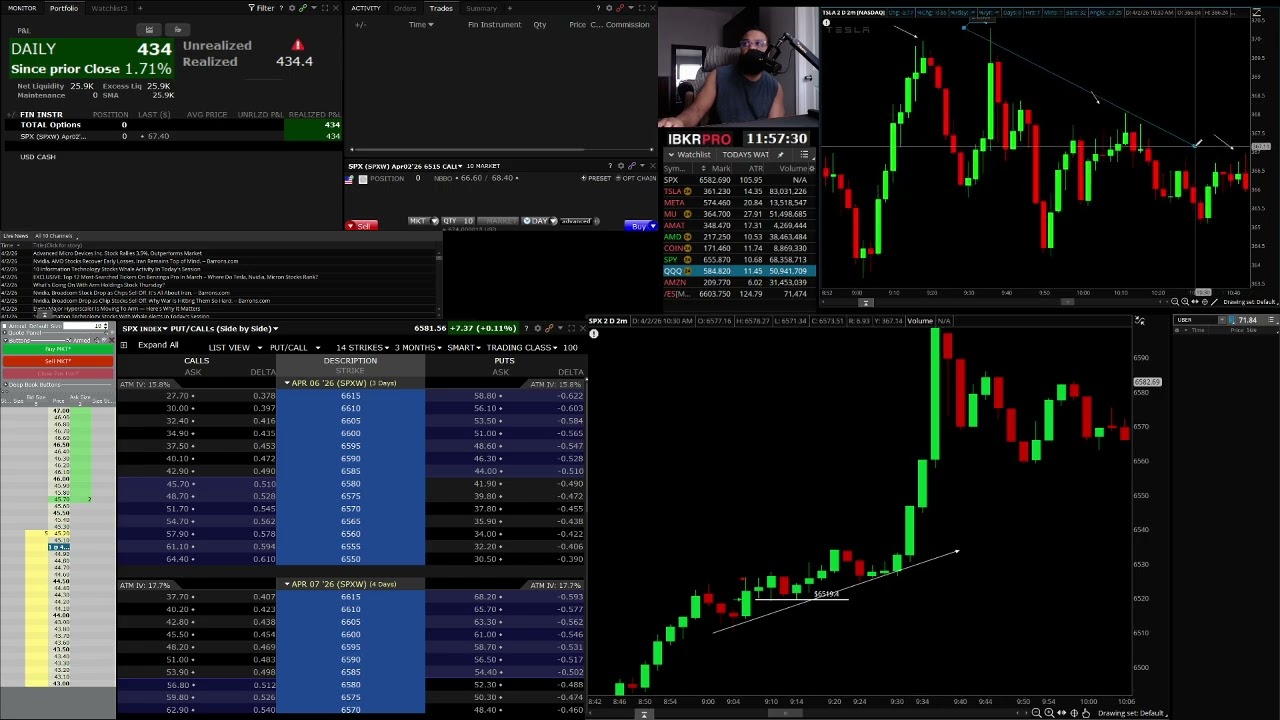Click the red warning triangle near Unrealized
Screen dimensions: 1280x720
click(x=297, y=46)
